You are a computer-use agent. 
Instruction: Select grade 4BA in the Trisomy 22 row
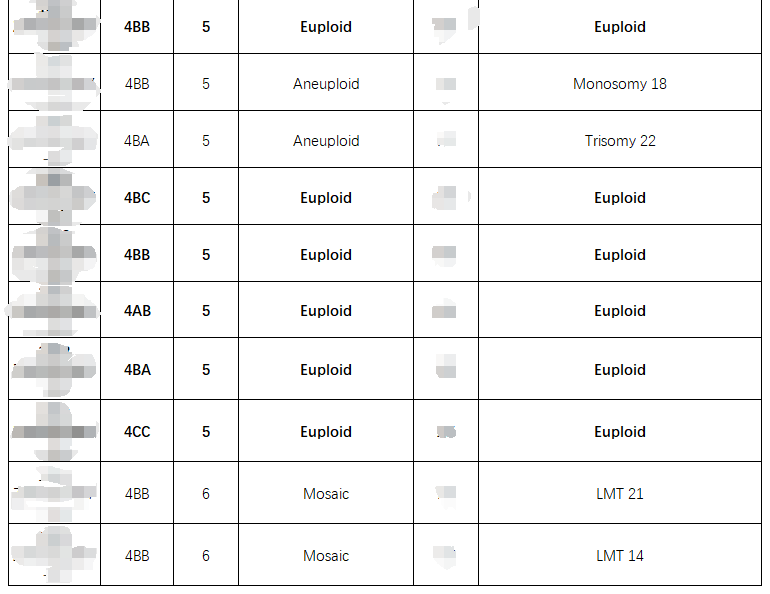pos(137,141)
